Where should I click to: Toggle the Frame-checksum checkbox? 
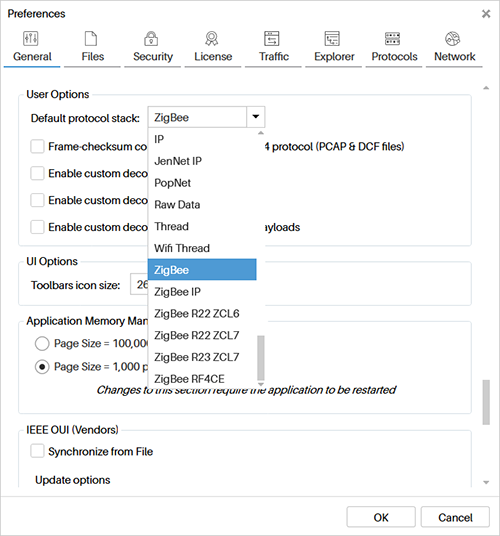tap(37, 146)
